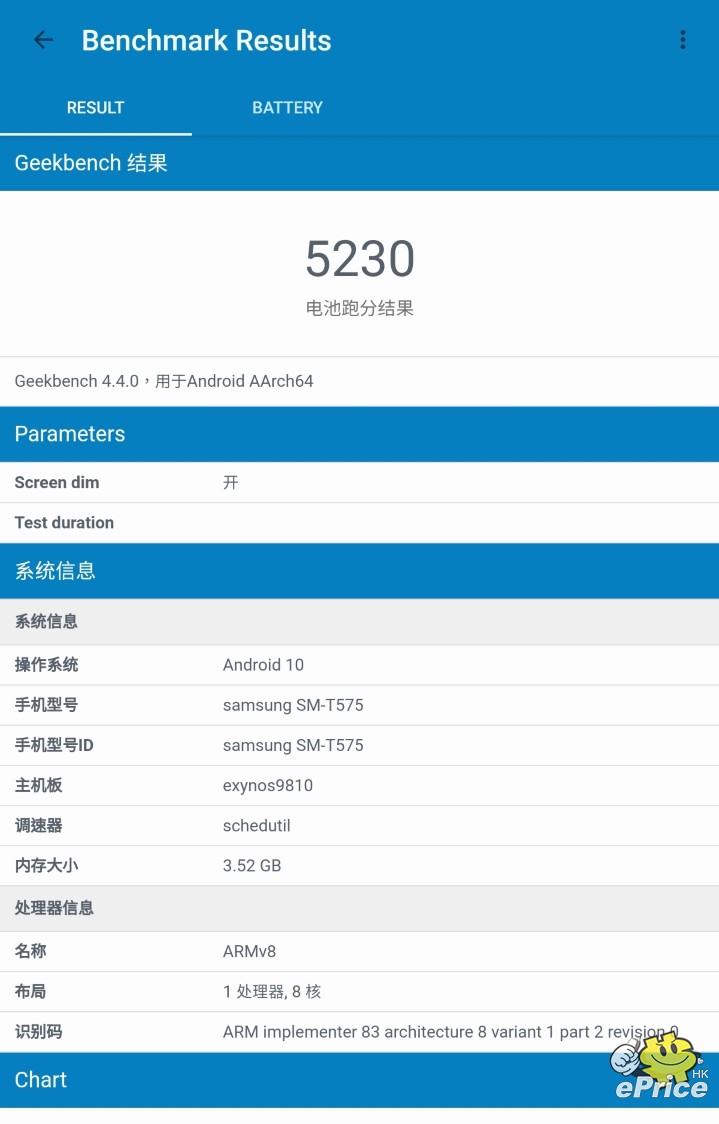The width and height of the screenshot is (719, 1124).
Task: Select the schedutil governor value
Action: tap(257, 825)
